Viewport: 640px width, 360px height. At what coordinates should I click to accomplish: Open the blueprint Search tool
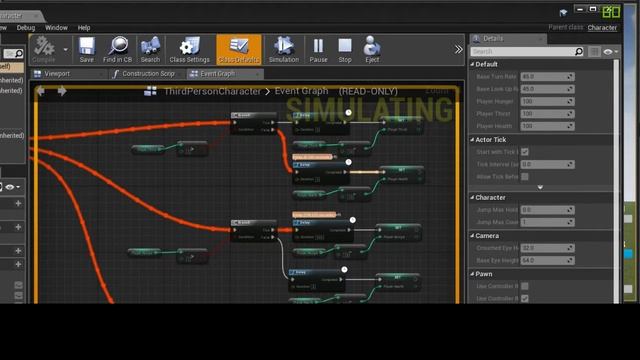pyautogui.click(x=150, y=50)
